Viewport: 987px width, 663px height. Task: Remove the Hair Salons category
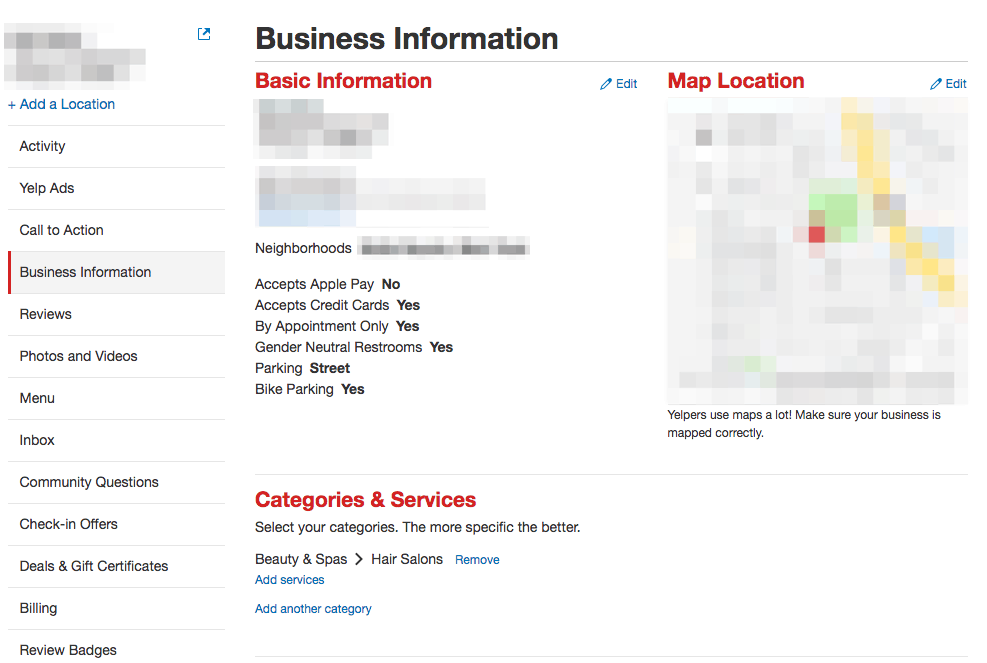[477, 560]
